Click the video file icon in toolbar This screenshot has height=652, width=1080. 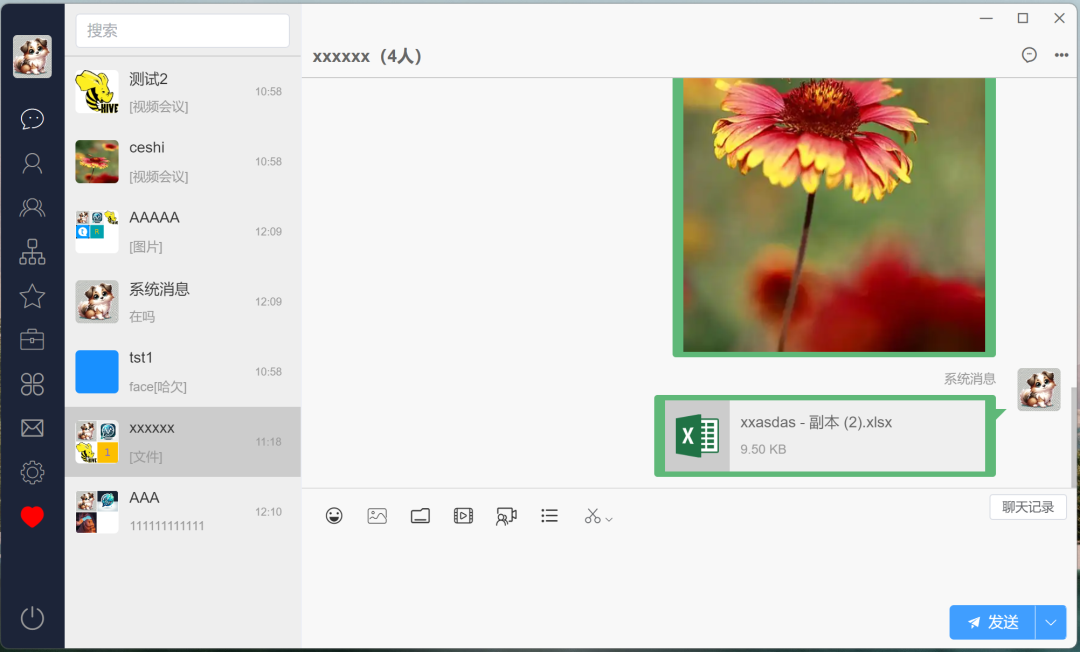(x=463, y=516)
